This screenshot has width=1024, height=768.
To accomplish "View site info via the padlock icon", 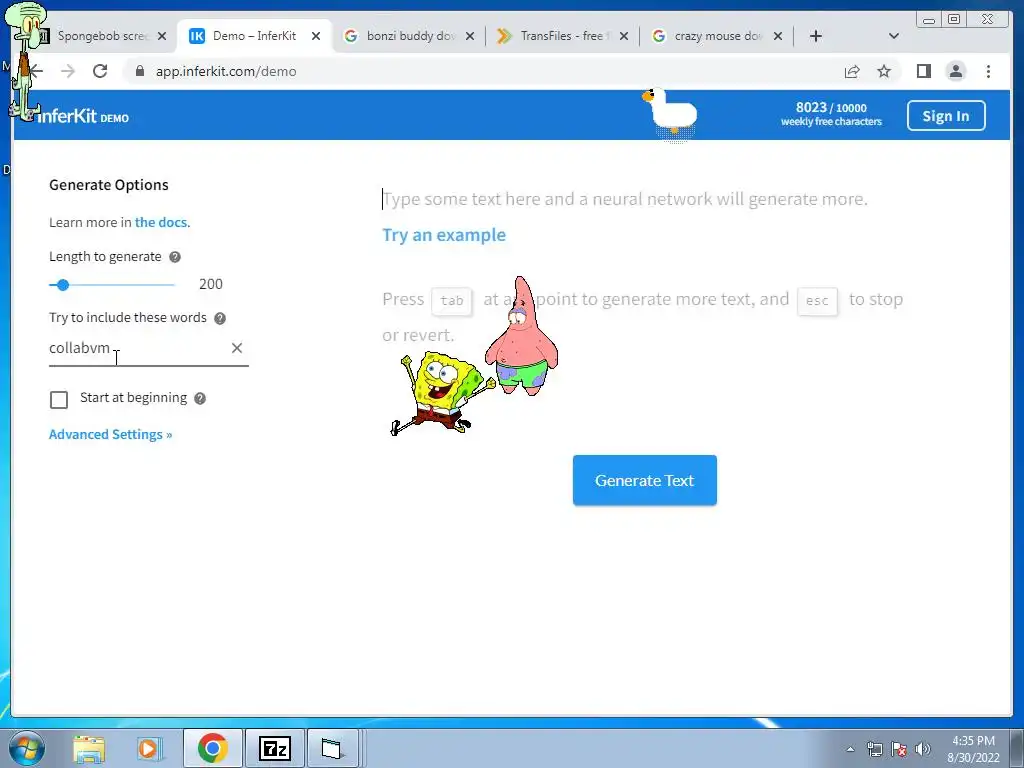I will (140, 71).
